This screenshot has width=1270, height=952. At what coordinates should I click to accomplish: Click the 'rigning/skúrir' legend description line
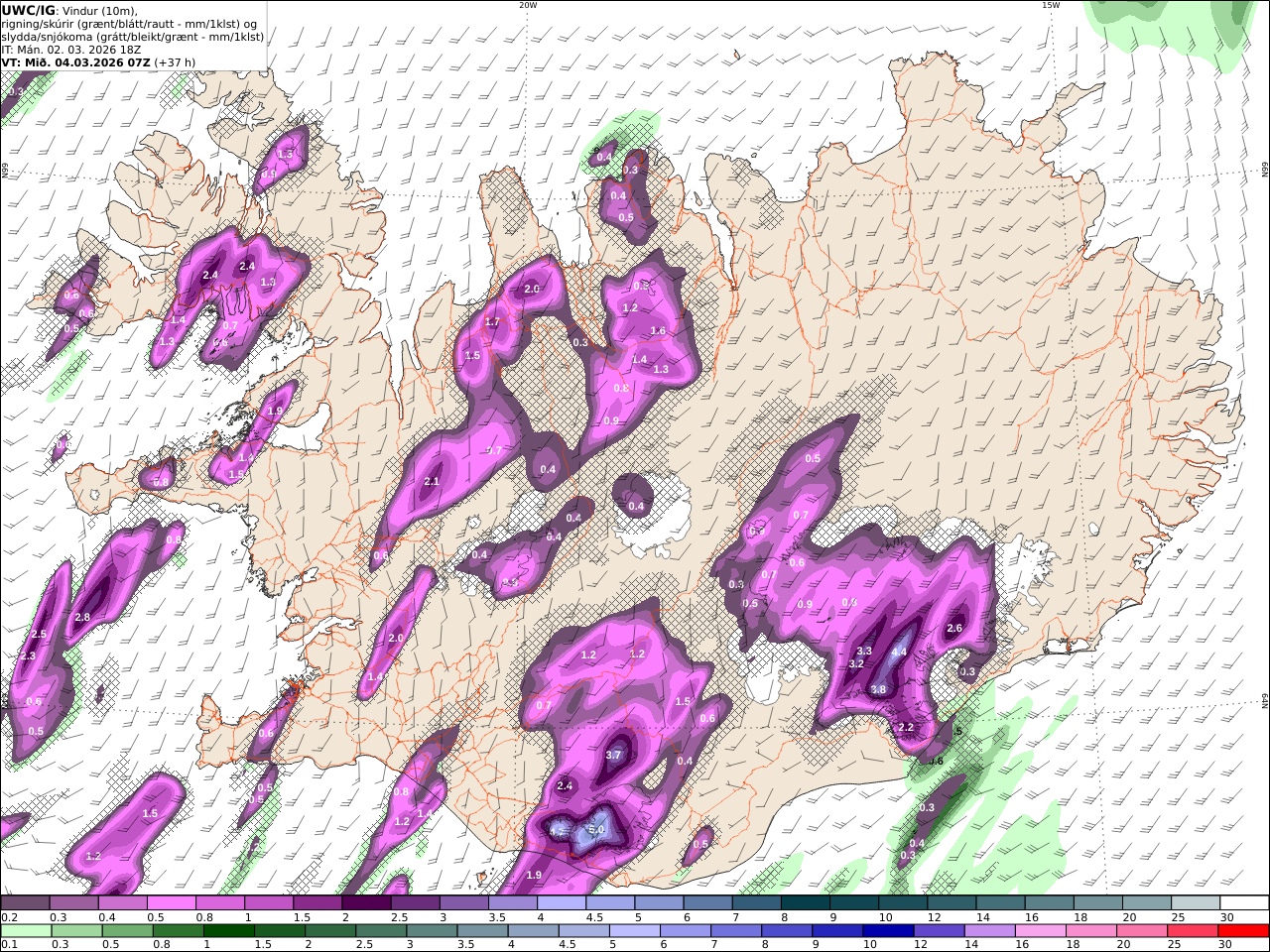(x=130, y=24)
